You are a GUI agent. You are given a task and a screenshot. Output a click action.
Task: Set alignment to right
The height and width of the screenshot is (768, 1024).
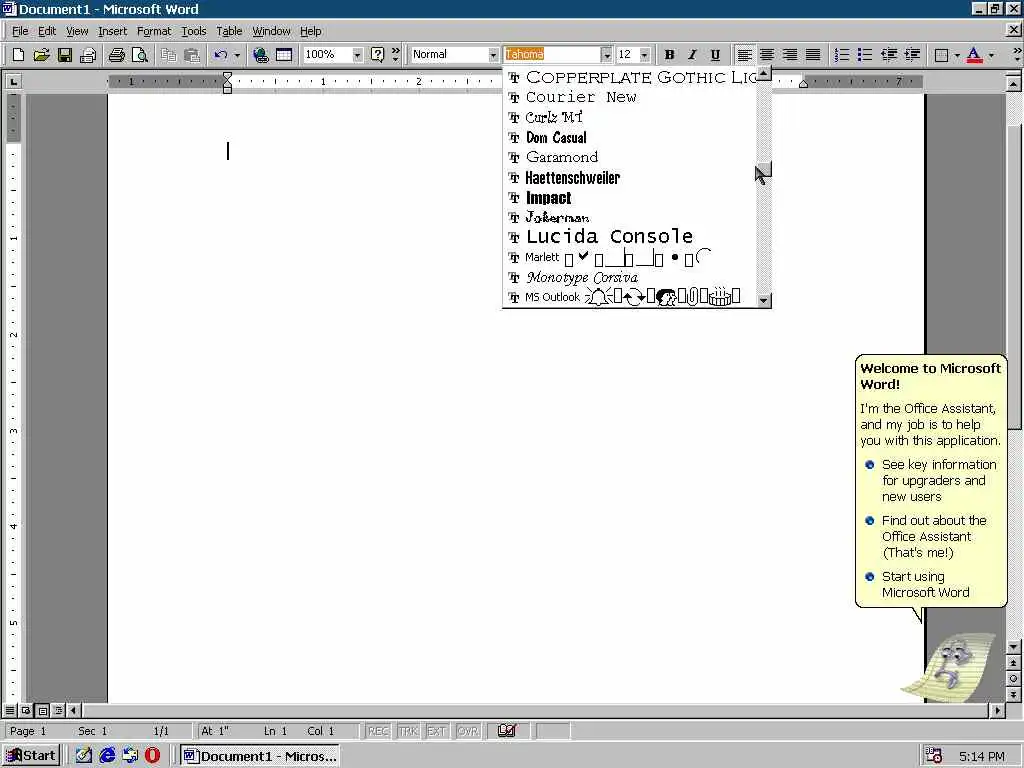(790, 55)
